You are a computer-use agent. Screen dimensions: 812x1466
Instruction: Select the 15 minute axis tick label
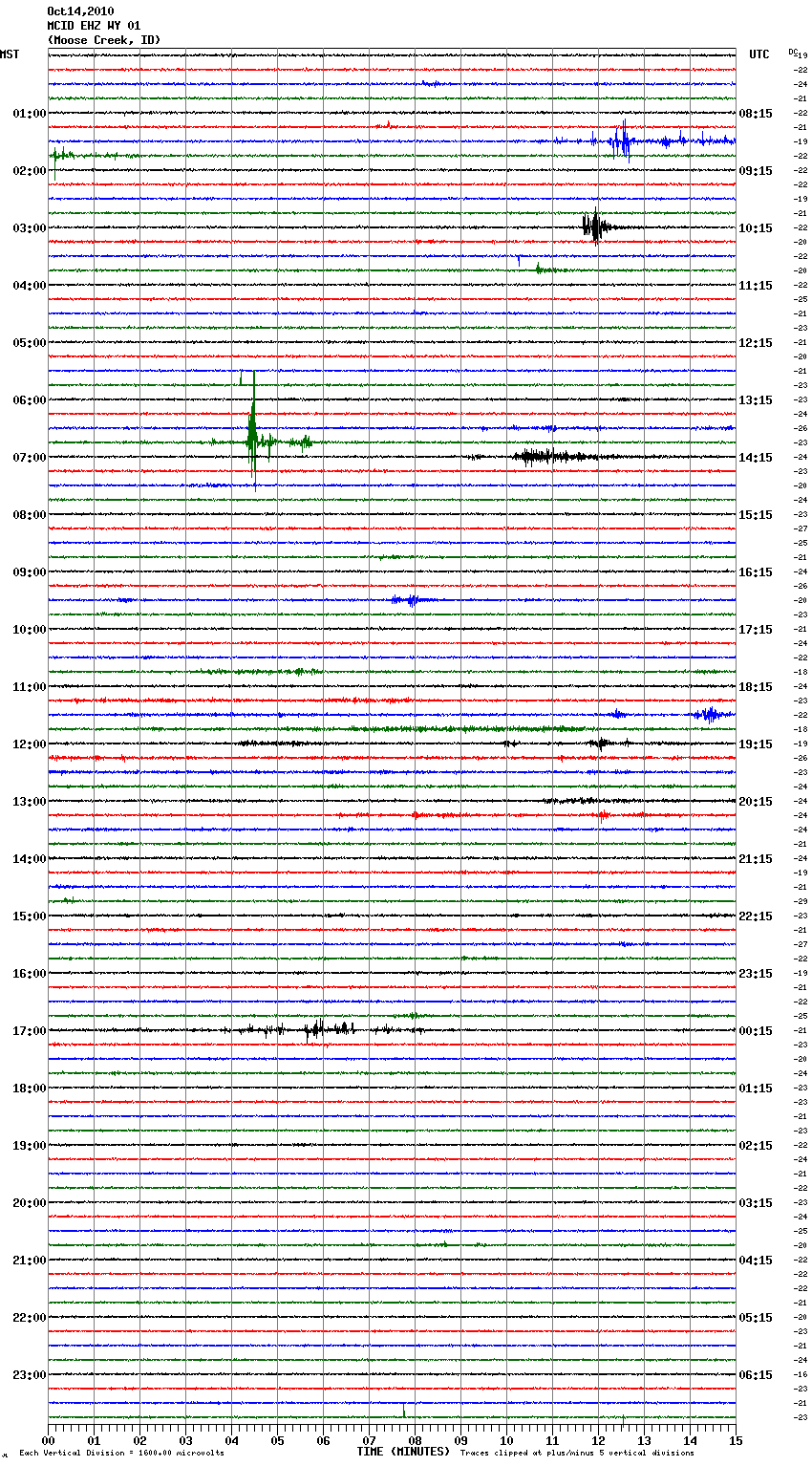point(736,1440)
